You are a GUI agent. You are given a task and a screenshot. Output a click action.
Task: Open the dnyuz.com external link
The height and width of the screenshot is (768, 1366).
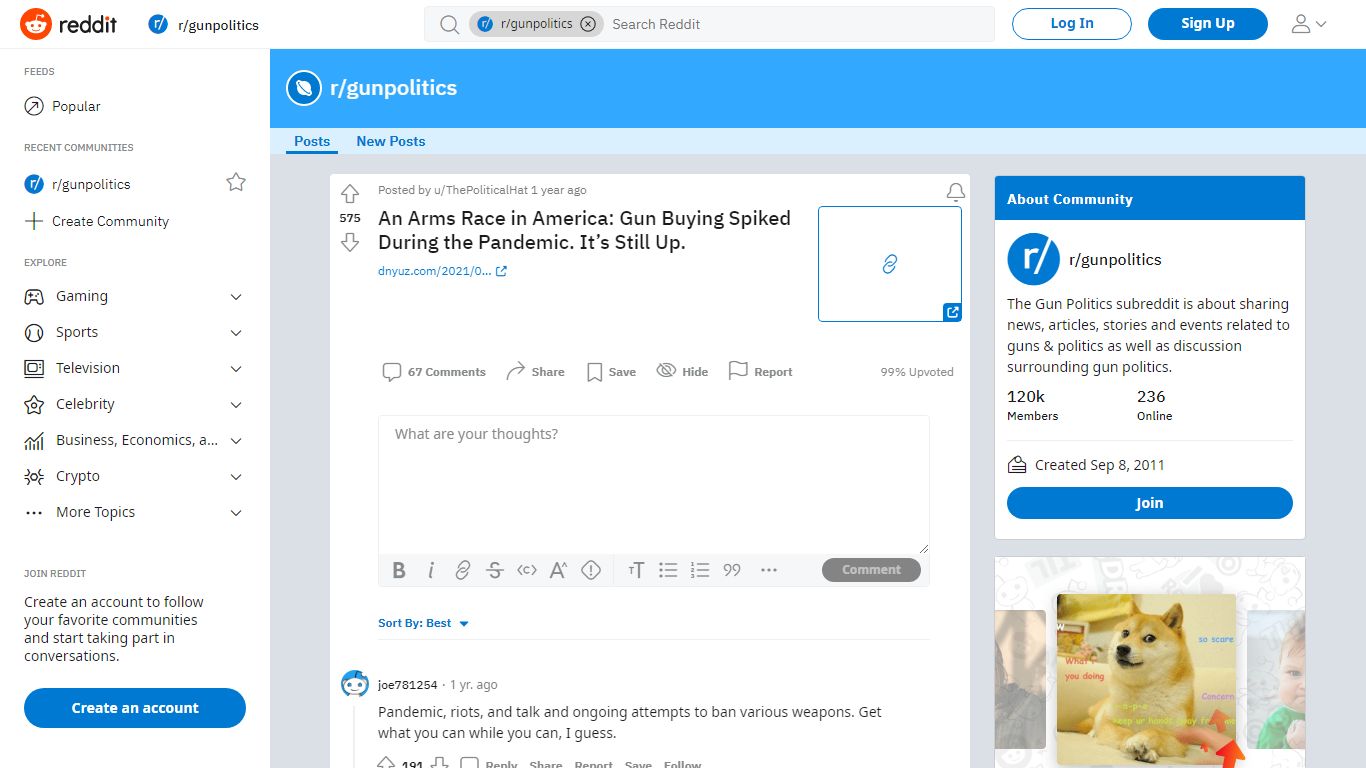442,271
